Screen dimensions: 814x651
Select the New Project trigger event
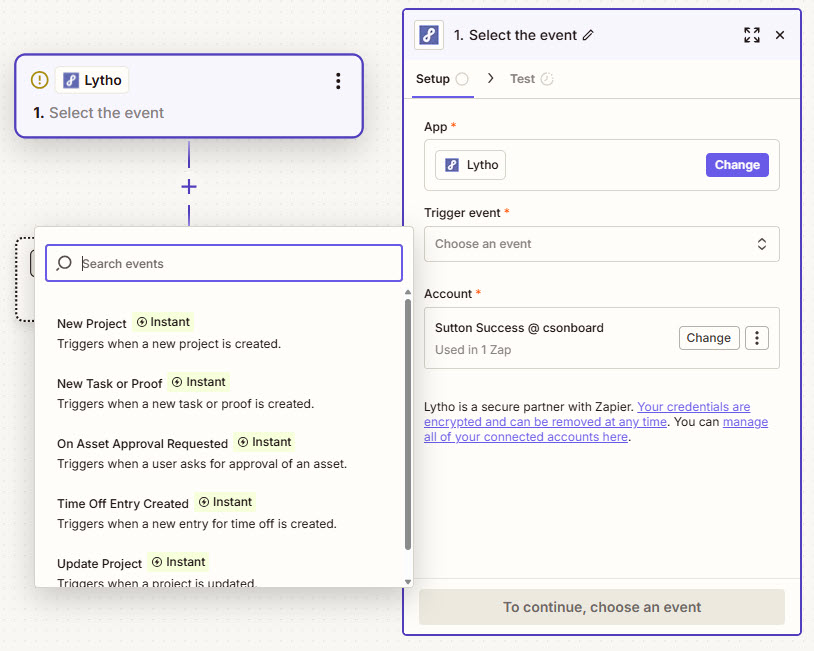pos(223,333)
